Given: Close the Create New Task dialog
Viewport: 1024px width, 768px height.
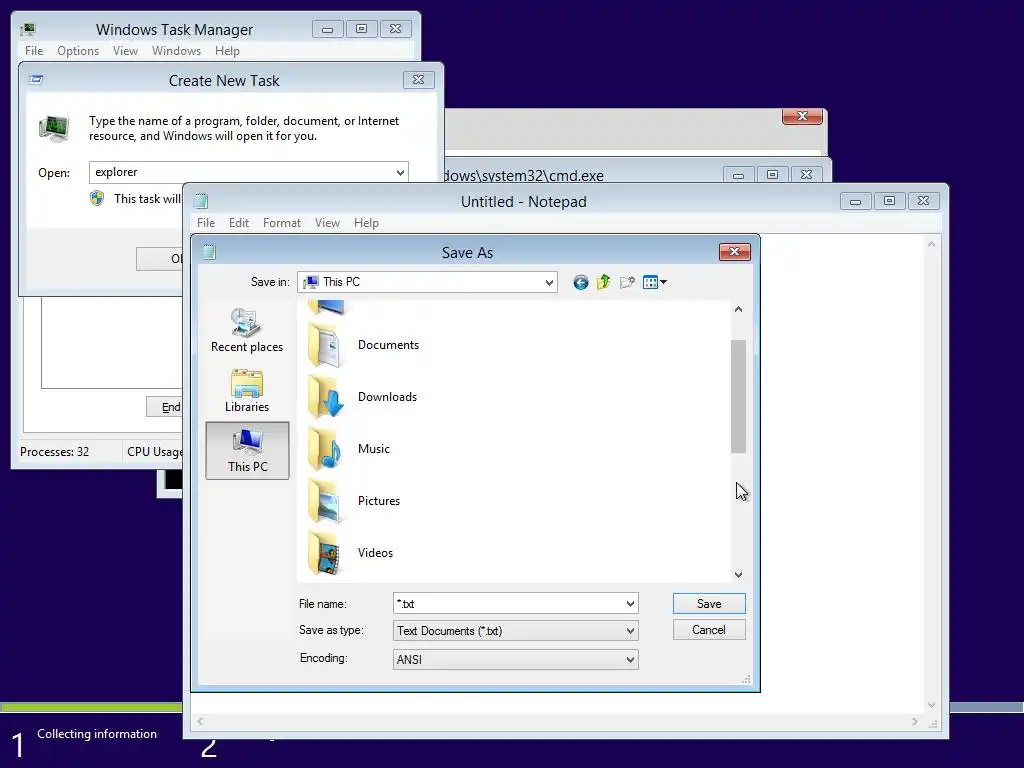Looking at the screenshot, I should pyautogui.click(x=418, y=79).
